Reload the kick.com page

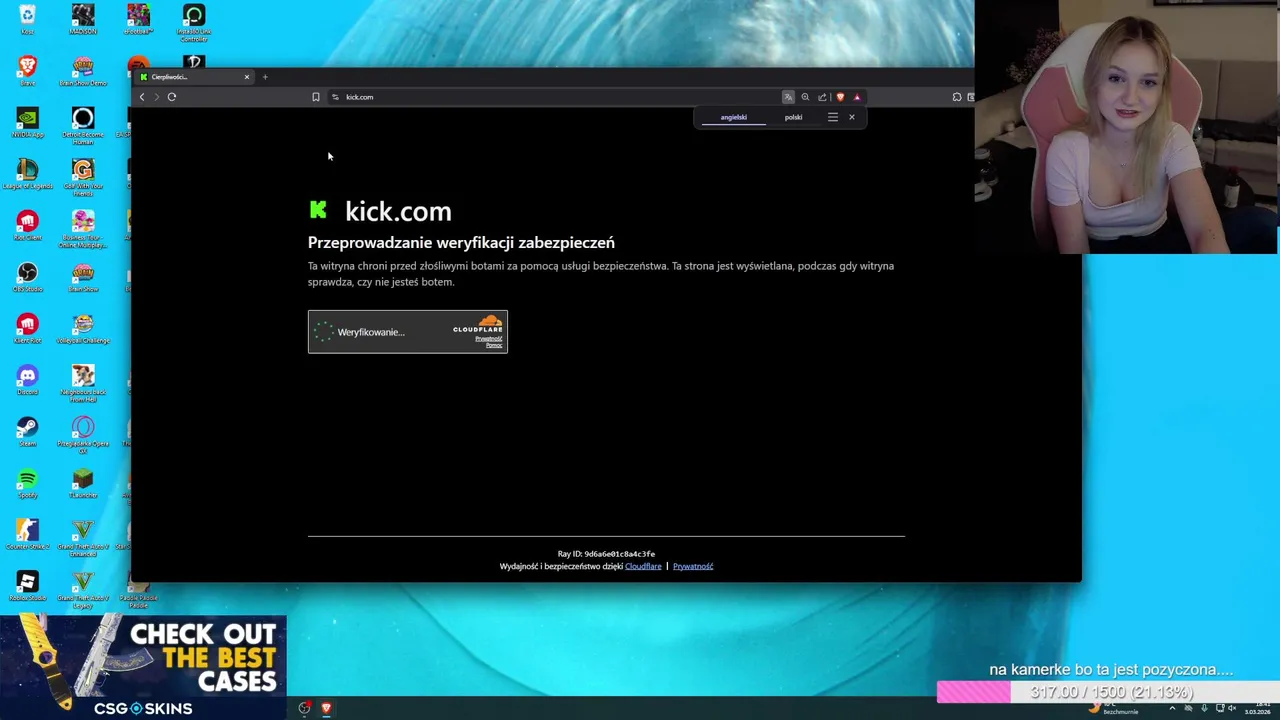coord(172,97)
